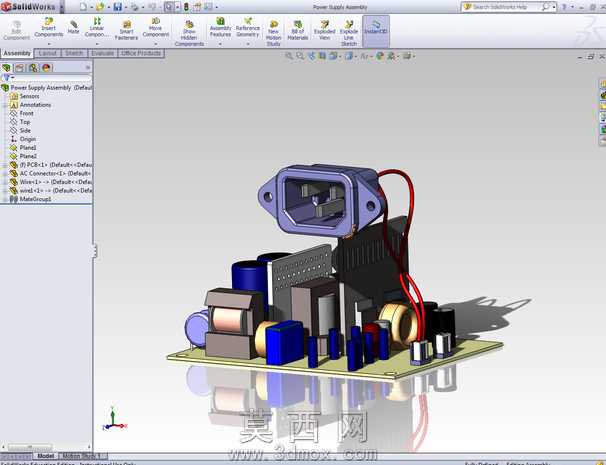Screen dimensions: 606x465
Task: Open the Insert Components dropdown arrow
Action: (x=49, y=44)
